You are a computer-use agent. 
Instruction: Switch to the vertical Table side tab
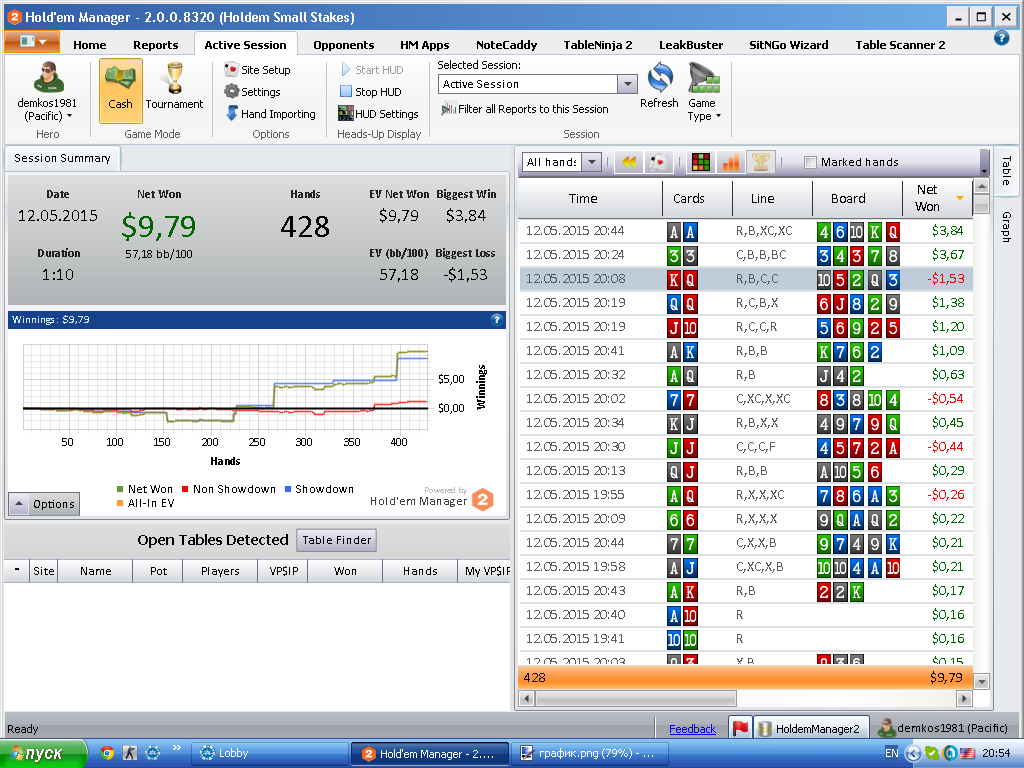pos(1006,171)
